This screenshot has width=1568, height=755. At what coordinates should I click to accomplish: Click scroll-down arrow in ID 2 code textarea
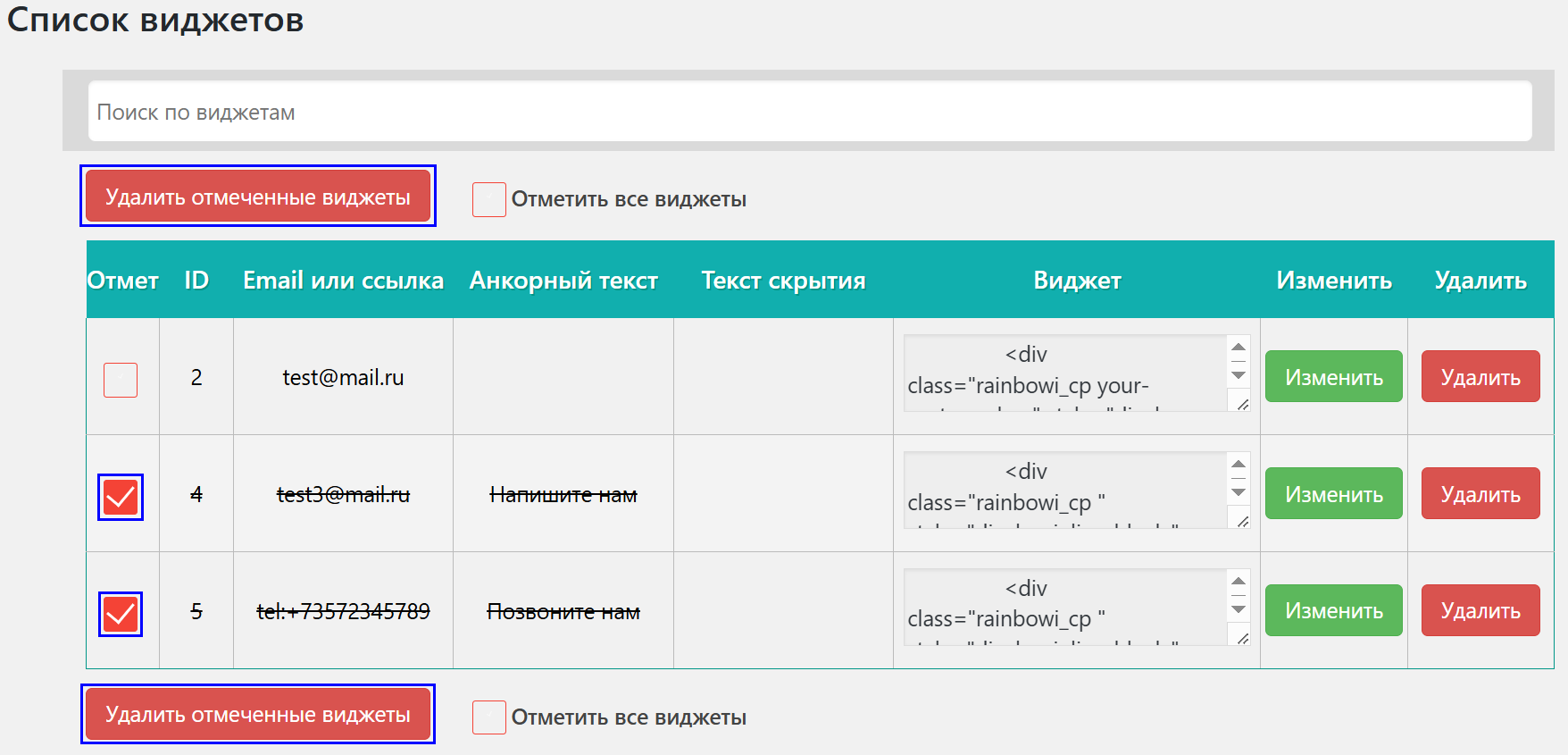1239,375
